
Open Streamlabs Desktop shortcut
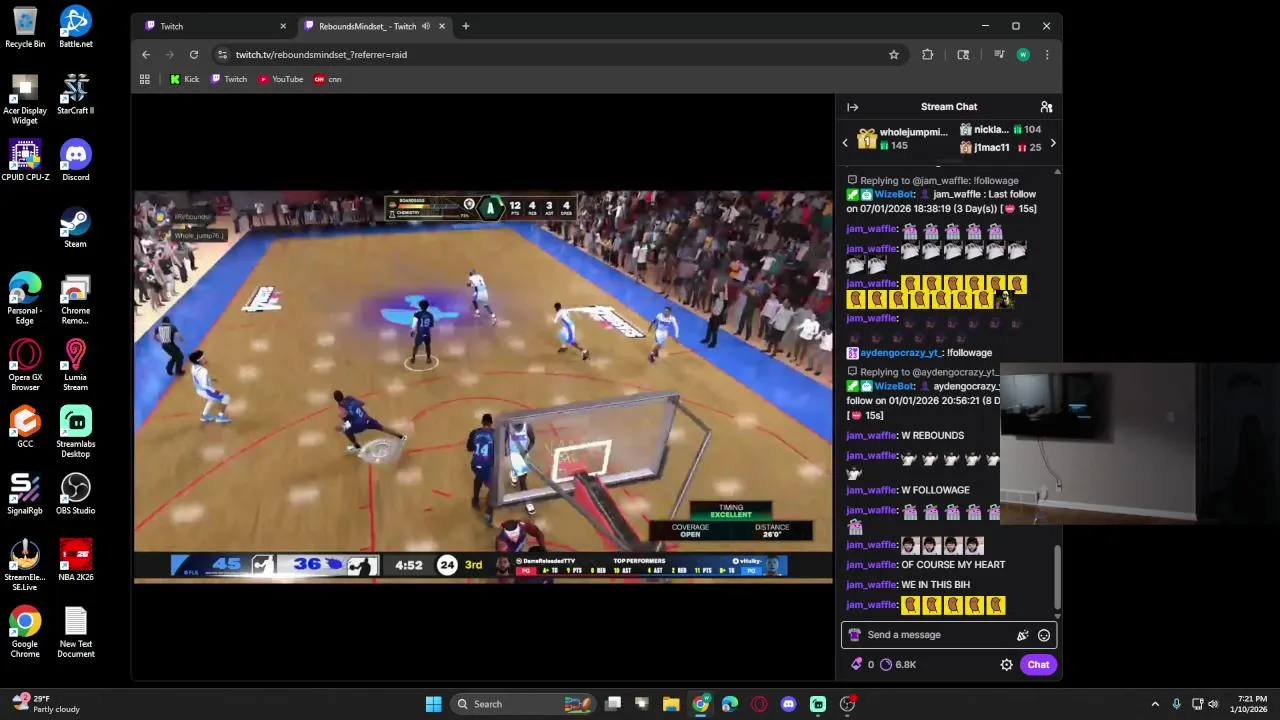coord(76,432)
